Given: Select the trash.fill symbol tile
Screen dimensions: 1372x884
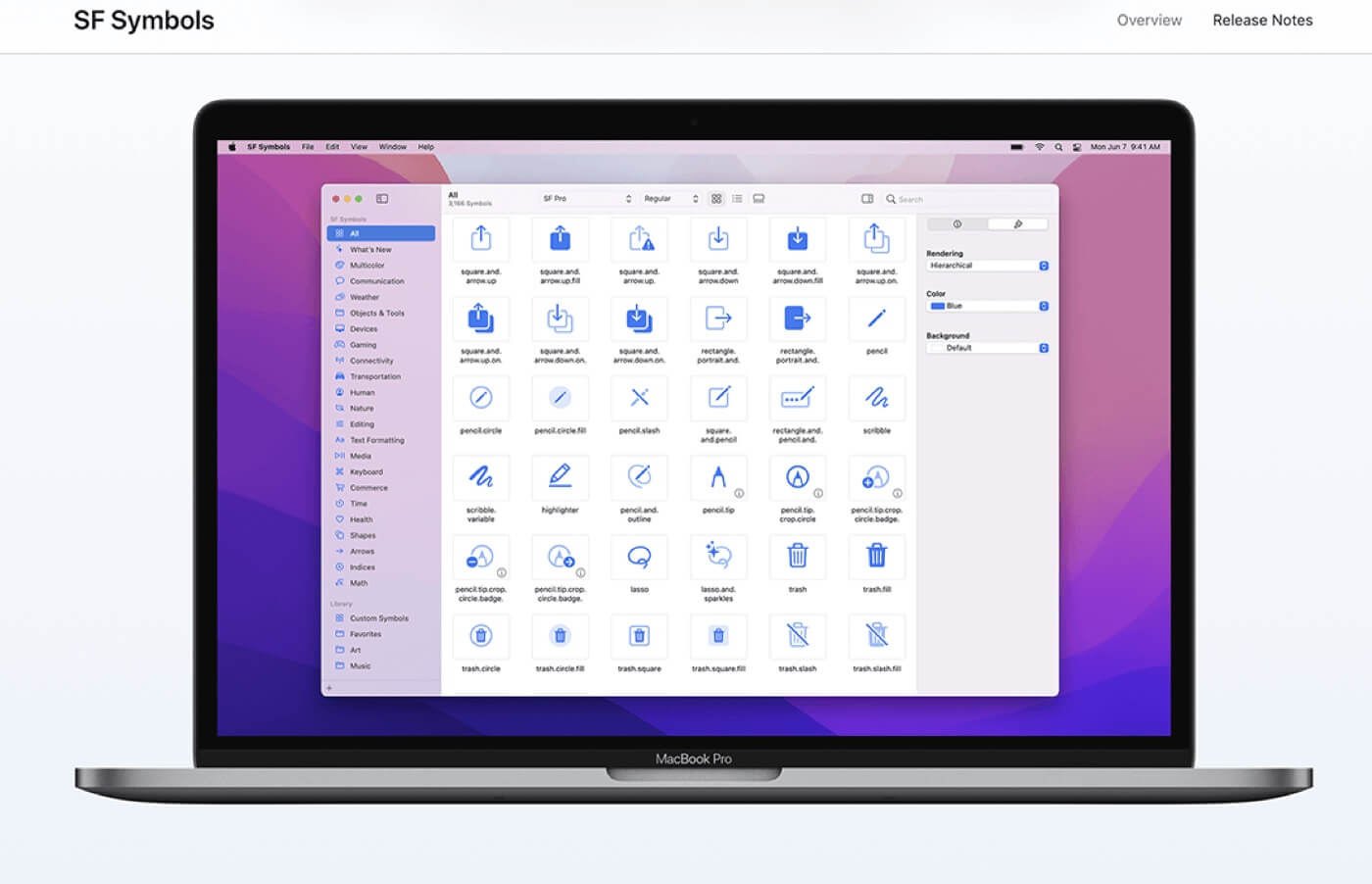Looking at the screenshot, I should coord(876,557).
